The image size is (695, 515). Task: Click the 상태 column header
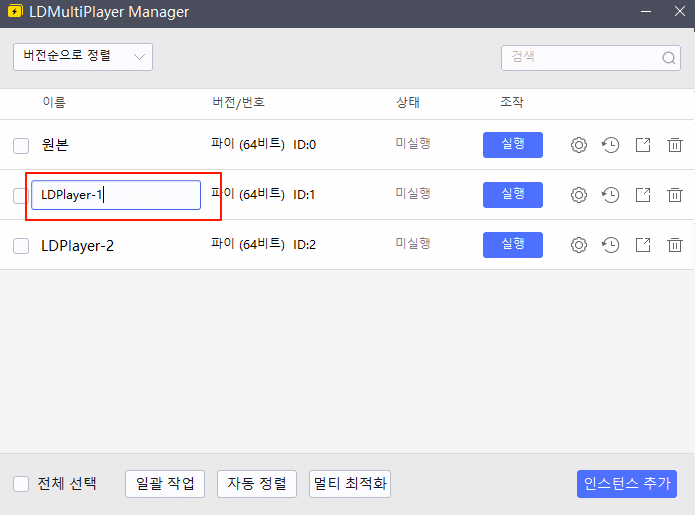click(408, 103)
